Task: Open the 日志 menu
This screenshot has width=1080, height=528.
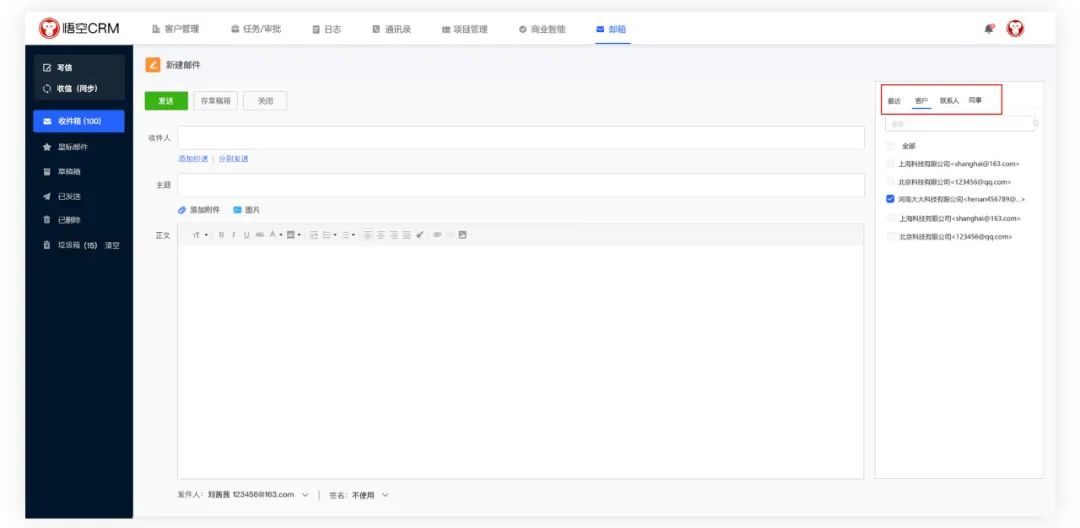Action: coord(326,29)
